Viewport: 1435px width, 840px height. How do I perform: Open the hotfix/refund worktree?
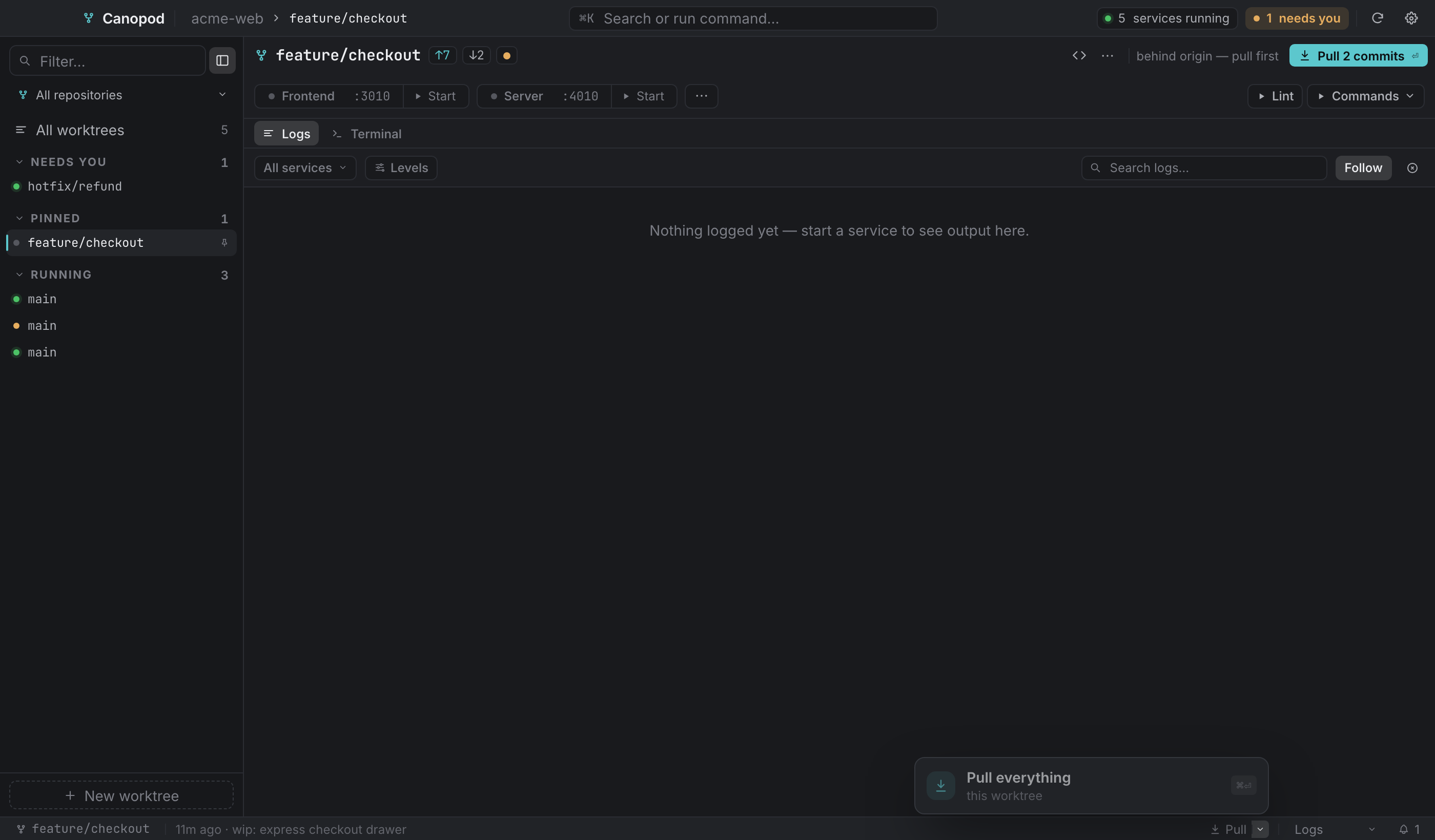click(122, 186)
